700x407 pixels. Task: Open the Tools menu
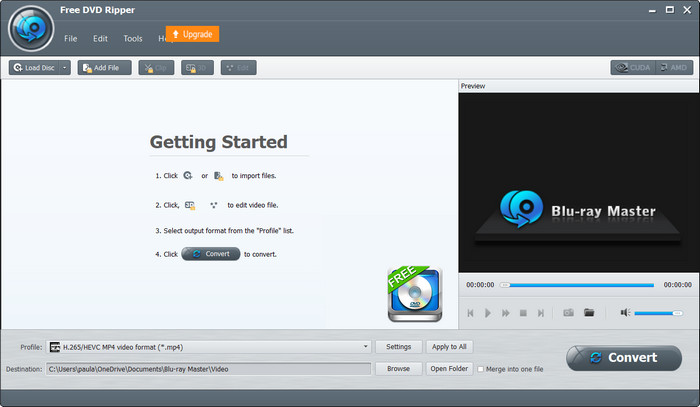coord(132,38)
